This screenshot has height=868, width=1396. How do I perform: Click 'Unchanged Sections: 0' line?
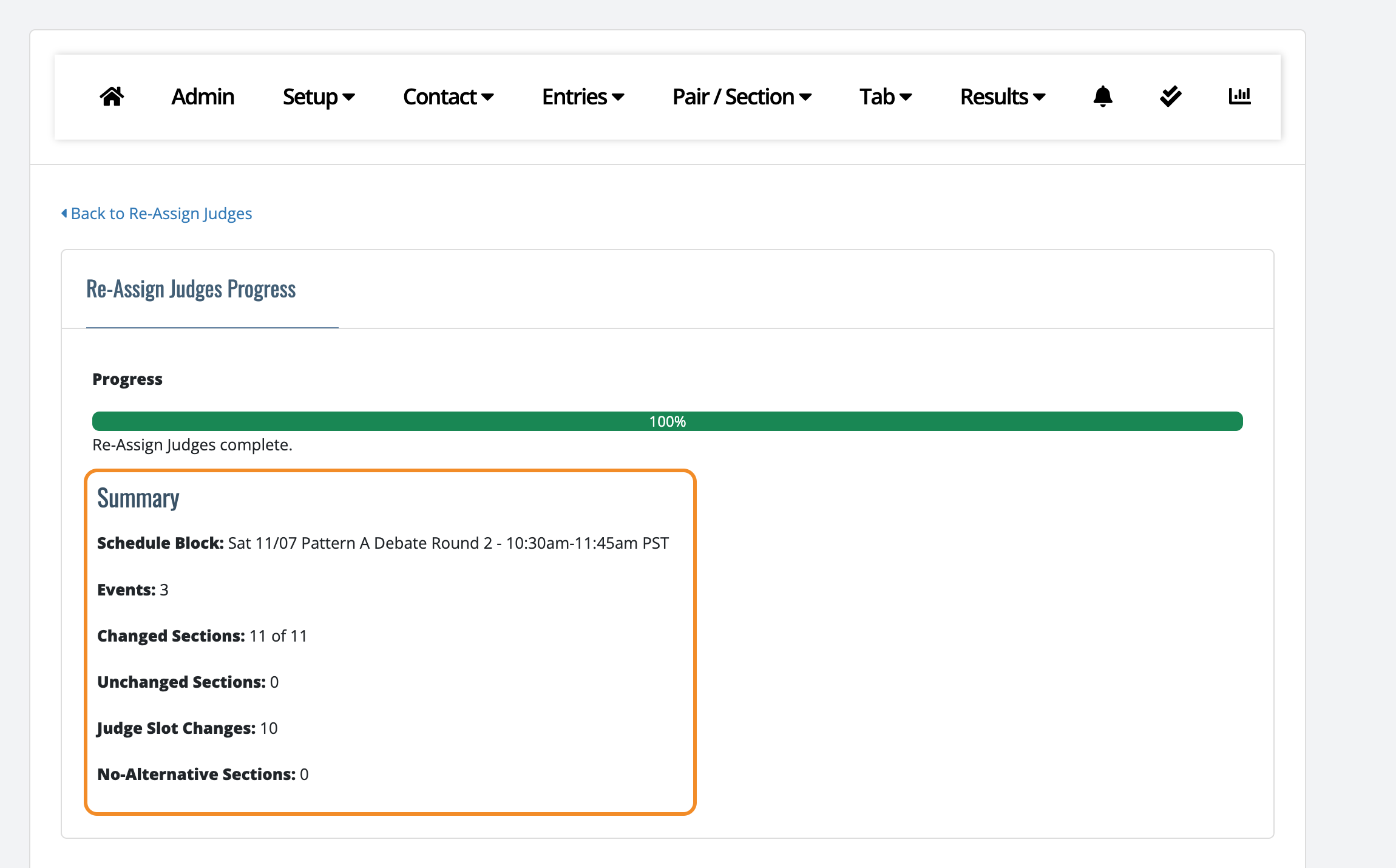pyautogui.click(x=188, y=682)
